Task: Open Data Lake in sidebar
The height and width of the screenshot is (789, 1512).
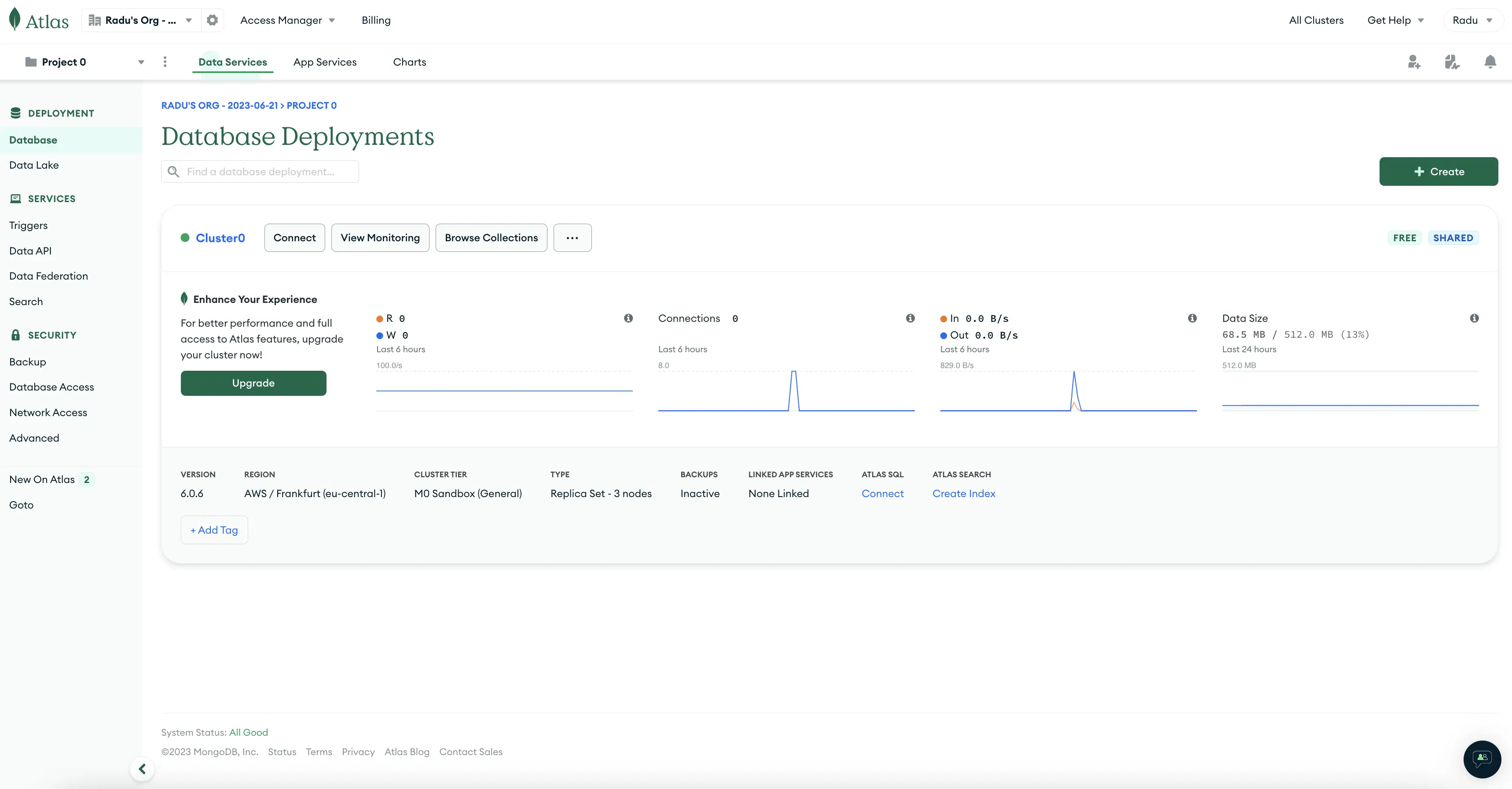Action: (34, 165)
